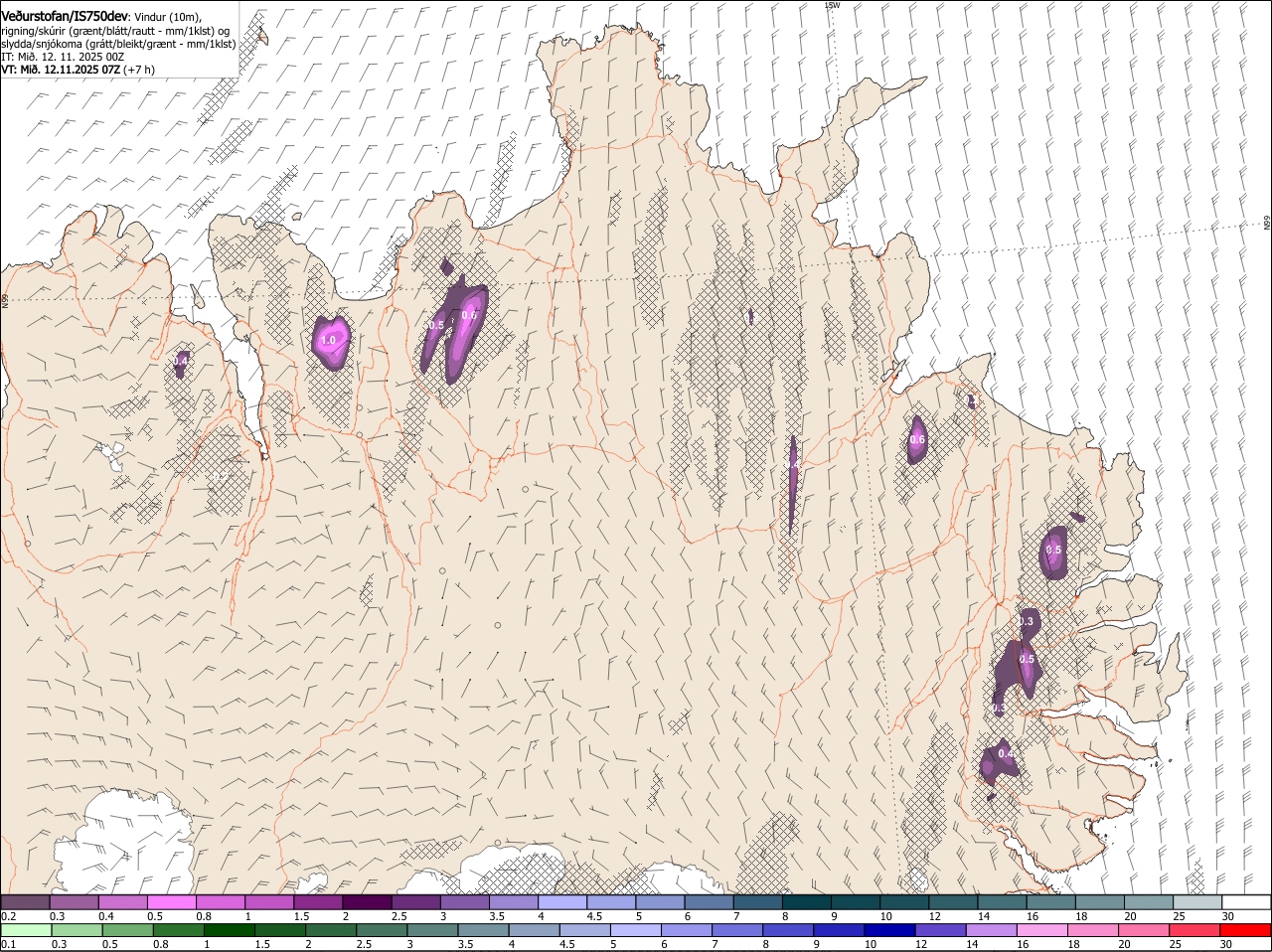Pick the darkest green 1 swatch in the lower scale
This screenshot has height=952, width=1272.
[x=230, y=930]
